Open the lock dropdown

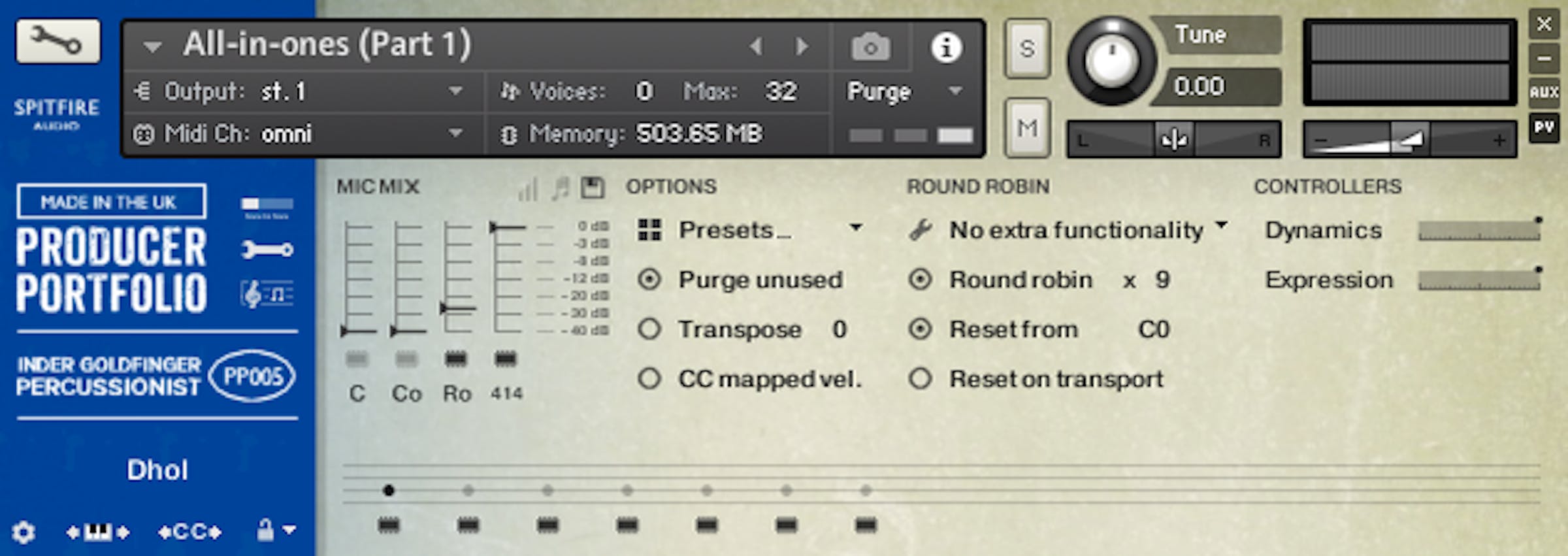[x=276, y=530]
